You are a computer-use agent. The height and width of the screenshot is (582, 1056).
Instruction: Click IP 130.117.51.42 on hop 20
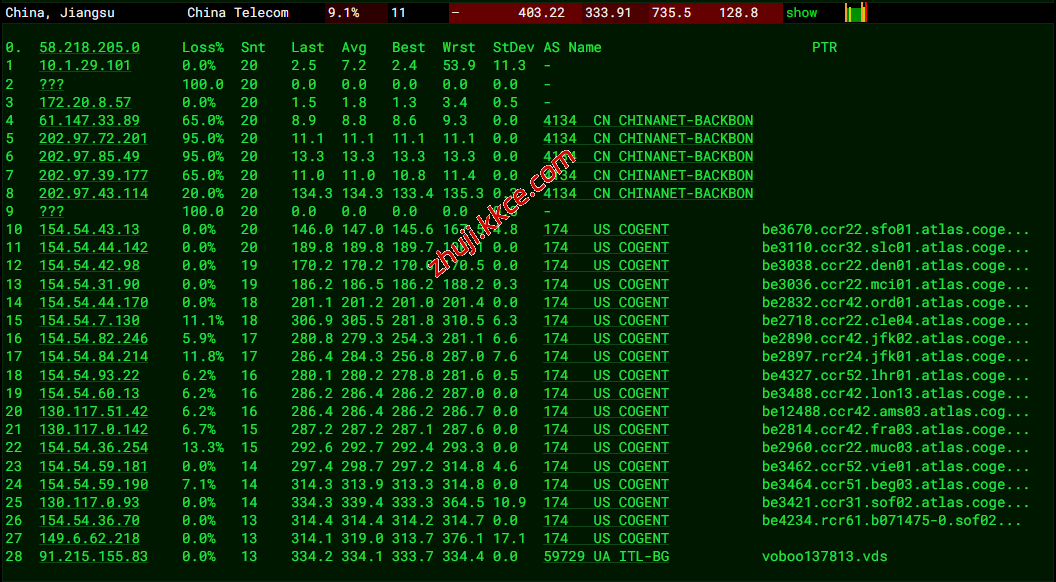(93, 411)
